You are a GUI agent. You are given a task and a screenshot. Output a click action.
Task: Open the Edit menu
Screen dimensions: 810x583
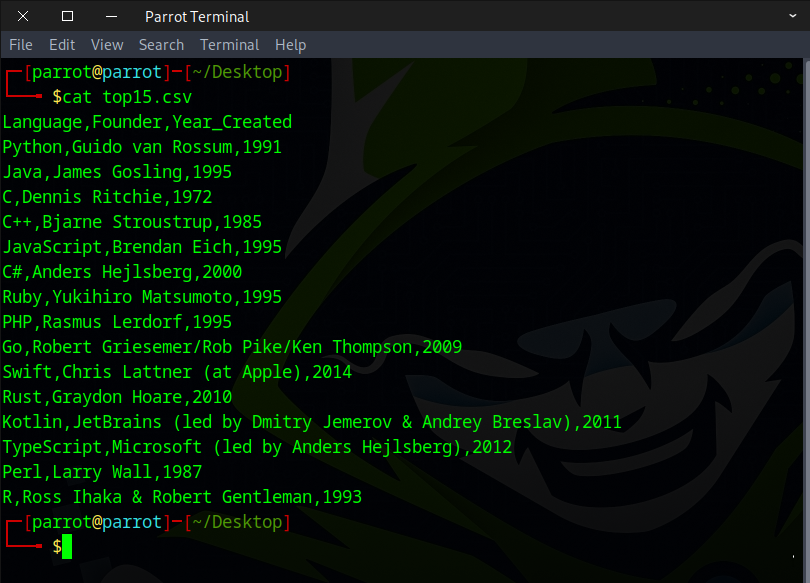point(62,45)
